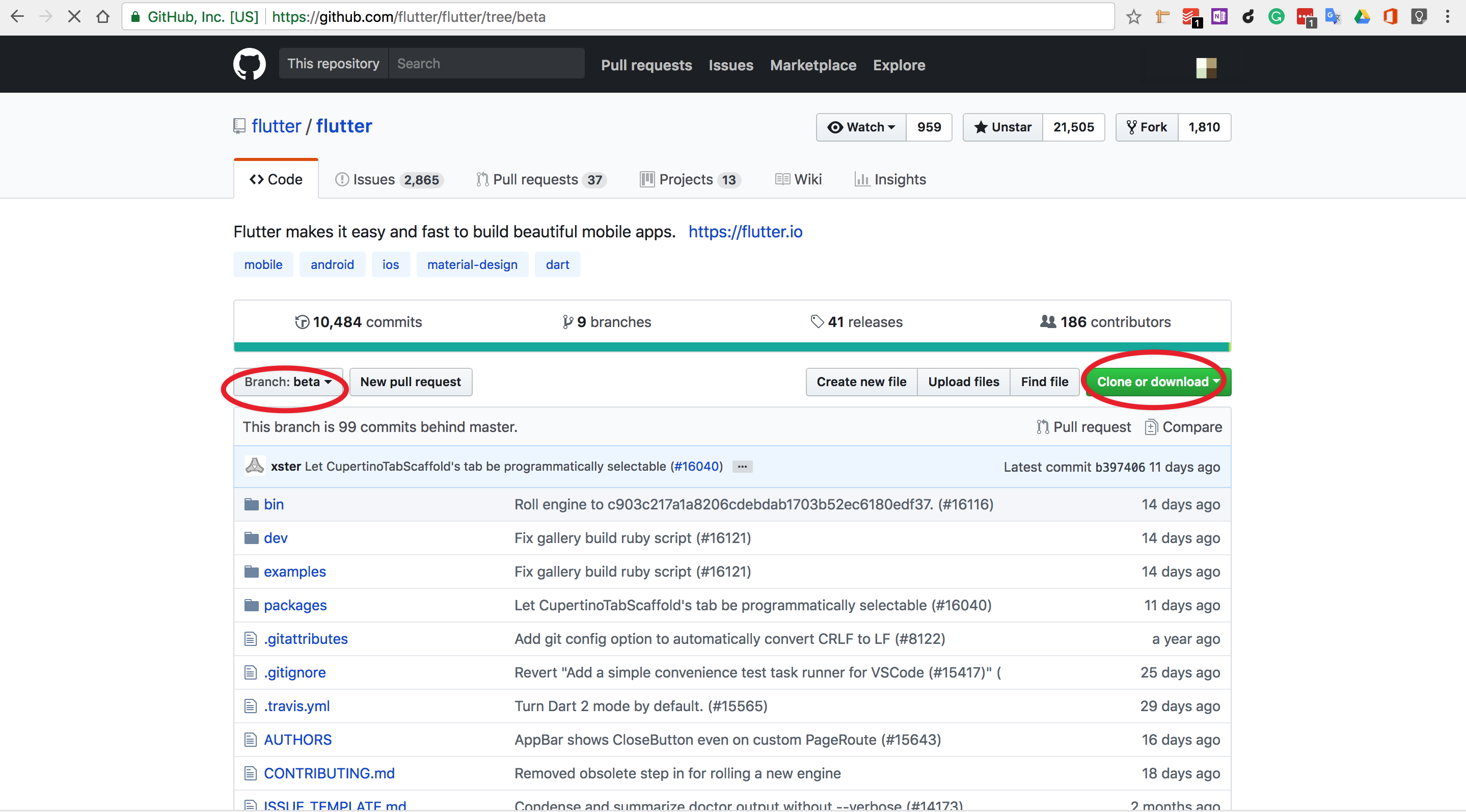
Task: Click the user avatar in header
Action: [x=1206, y=68]
